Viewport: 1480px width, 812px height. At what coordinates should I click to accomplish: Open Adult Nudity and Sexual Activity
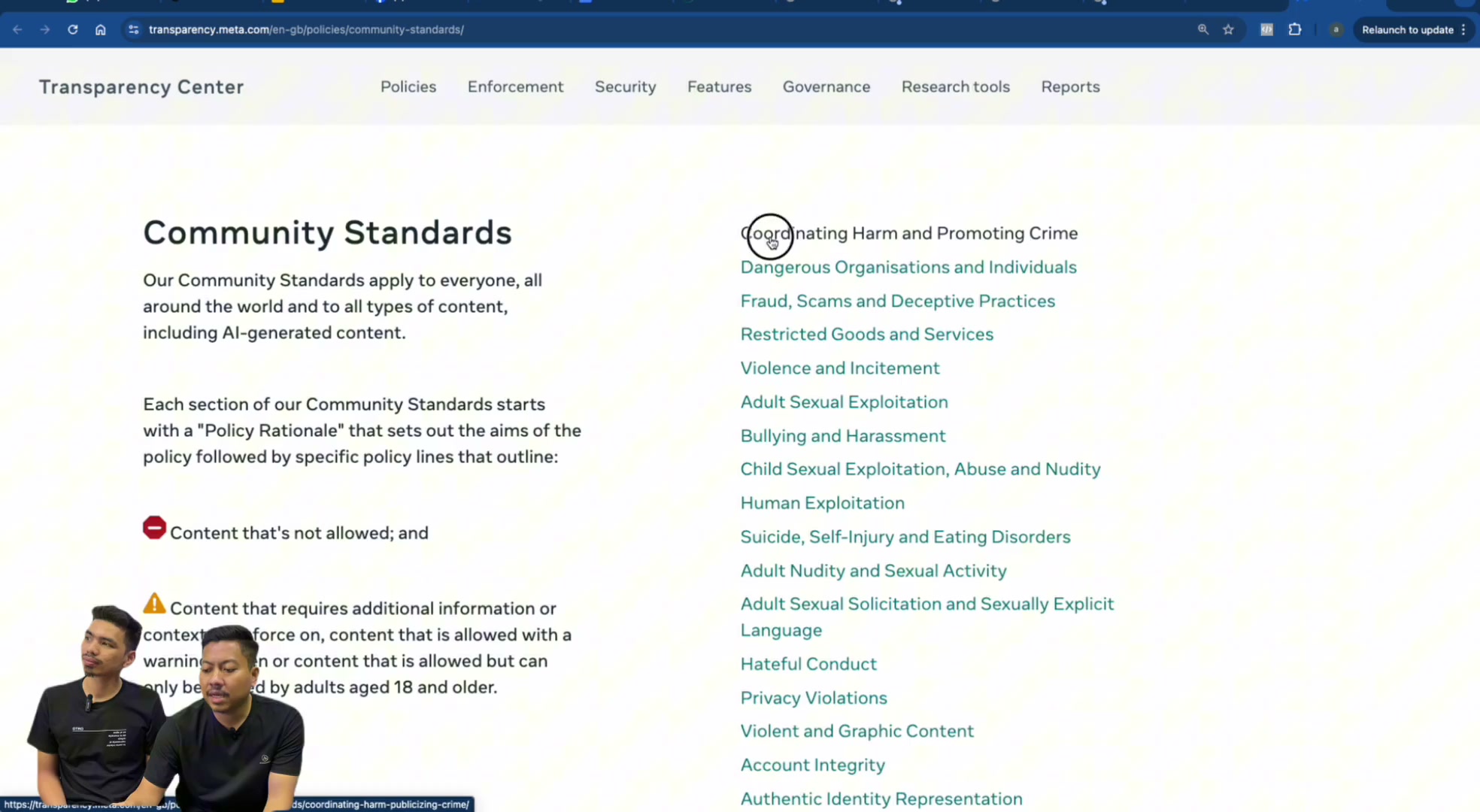(873, 570)
